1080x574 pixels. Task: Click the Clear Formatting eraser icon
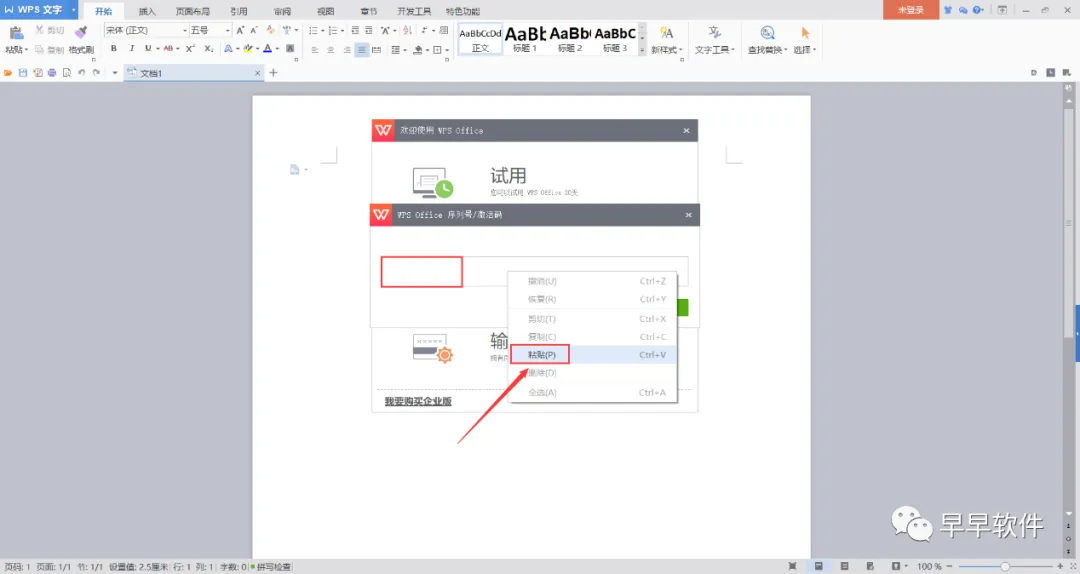270,30
